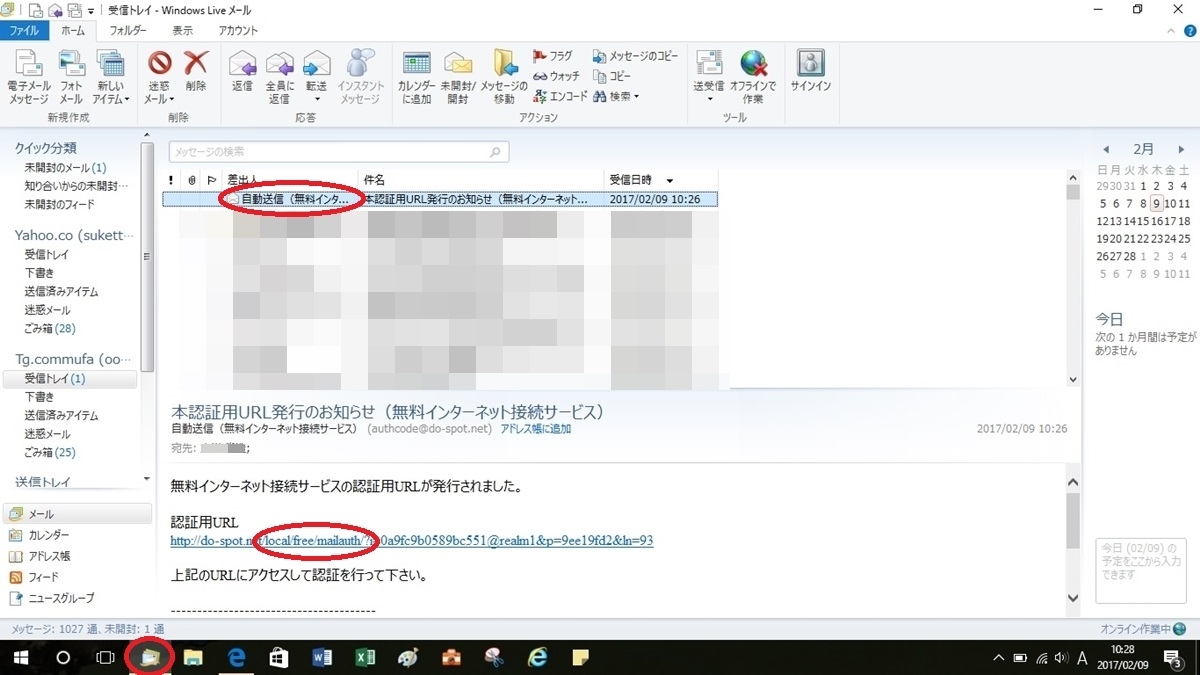
Task: Select 未開封のメール (1) quick view
Action: 65,168
